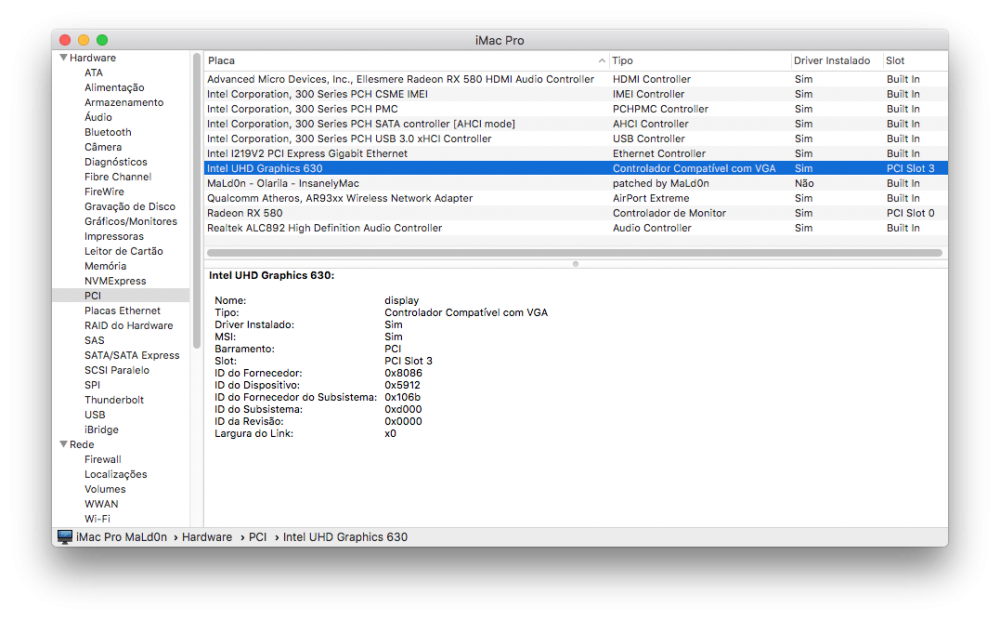
Task: Select the 300 Series PCH CSME IMEI row
Action: pos(575,94)
